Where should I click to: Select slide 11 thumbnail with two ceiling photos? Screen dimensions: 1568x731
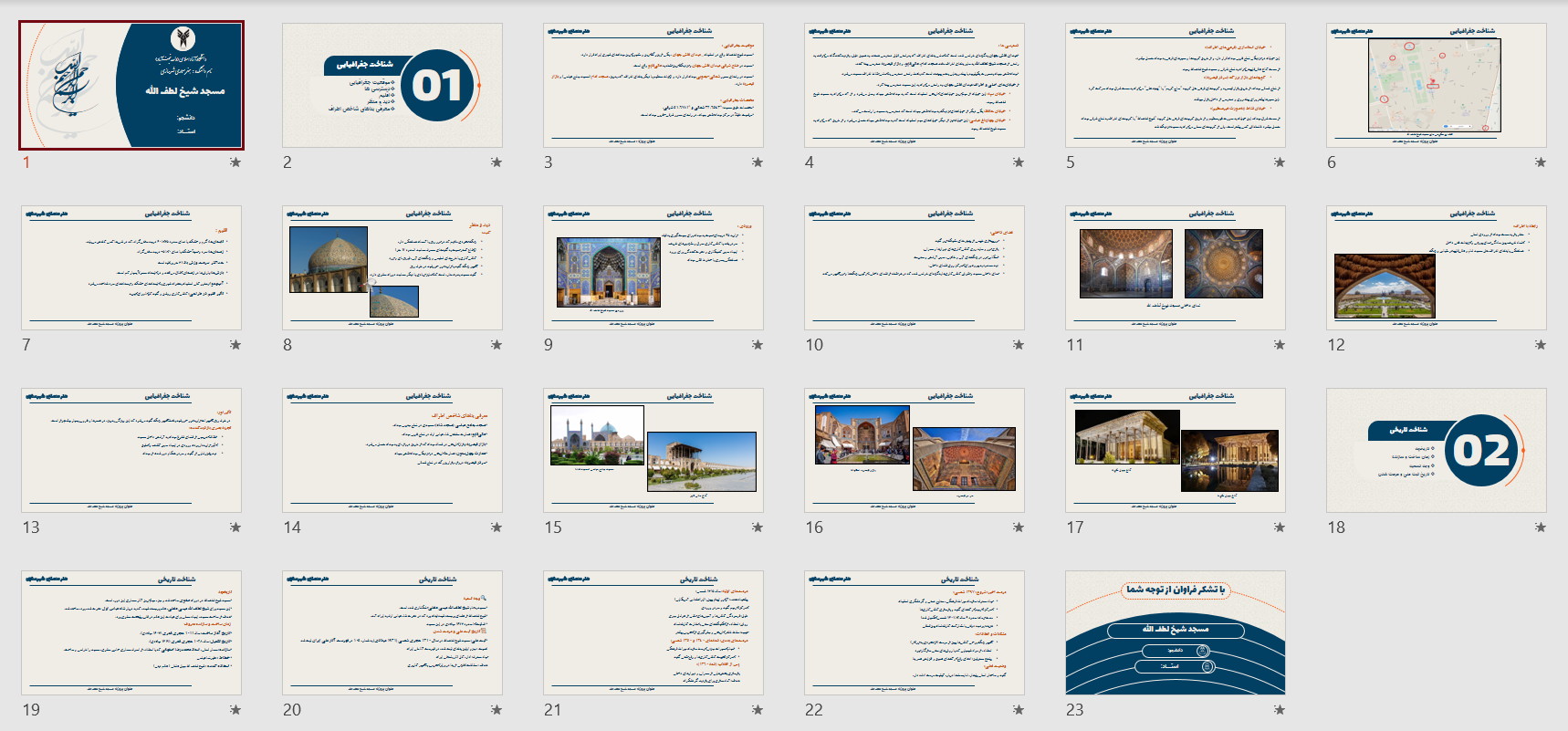pyautogui.click(x=1176, y=267)
